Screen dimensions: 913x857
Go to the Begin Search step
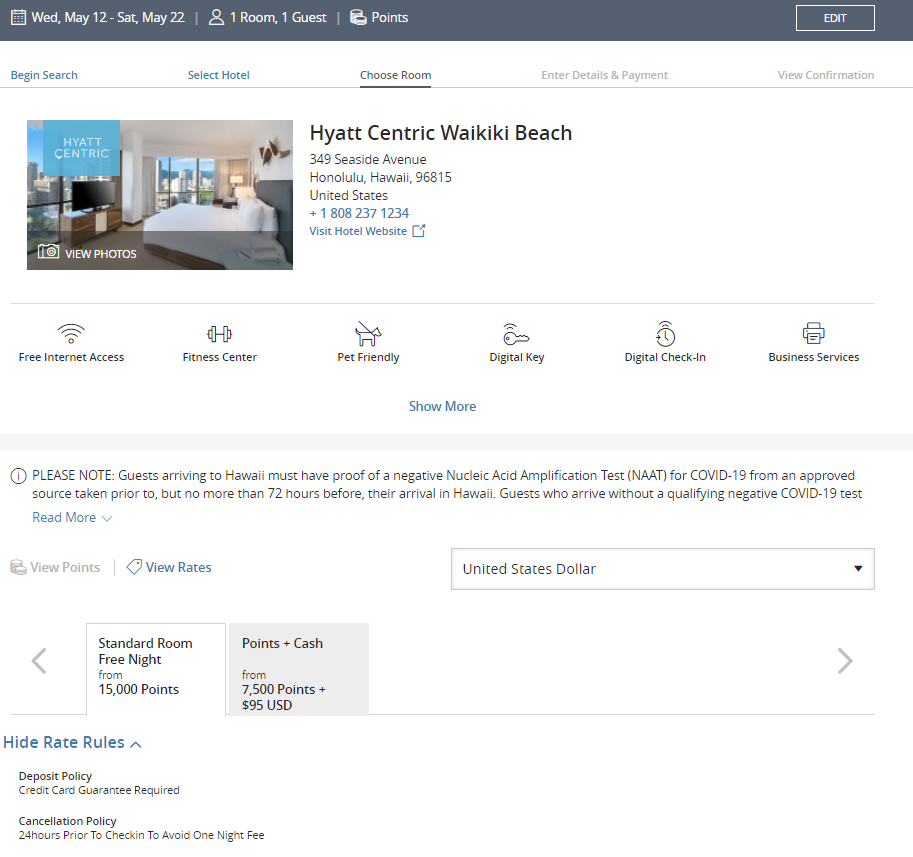pos(44,75)
